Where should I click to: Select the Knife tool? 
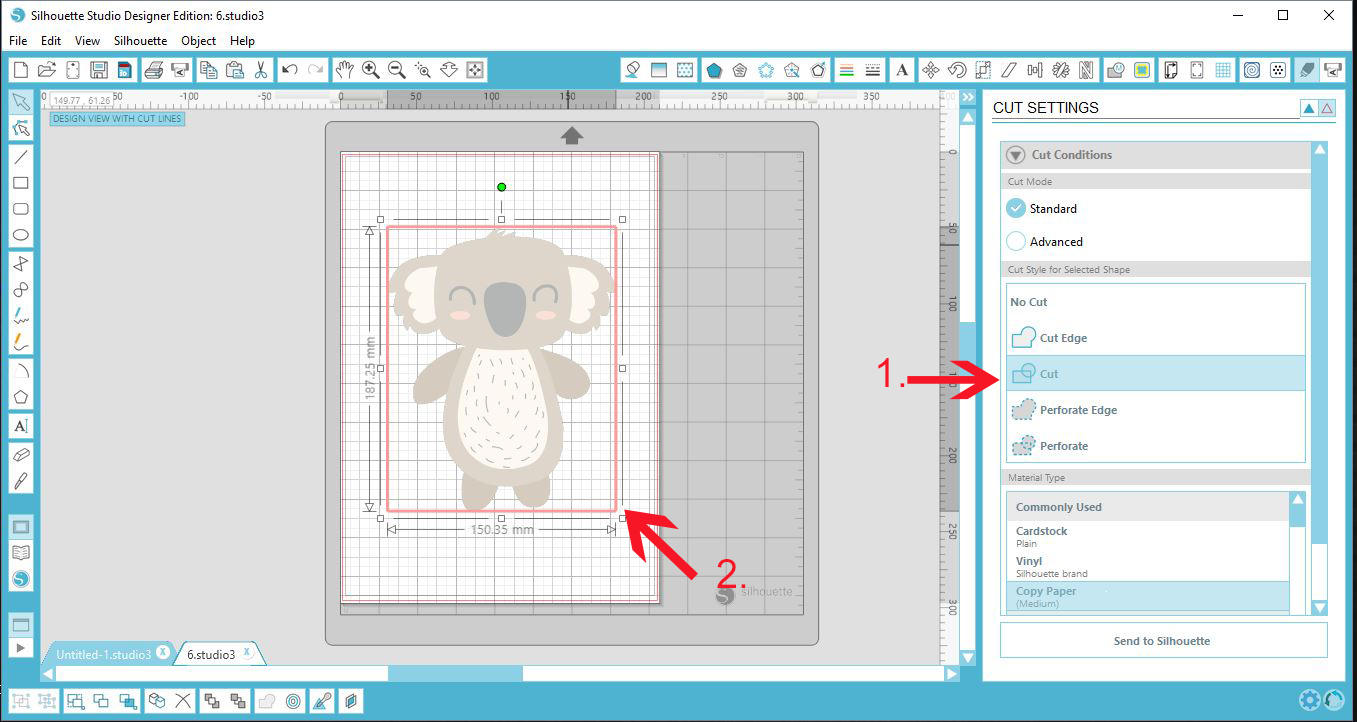click(x=20, y=480)
